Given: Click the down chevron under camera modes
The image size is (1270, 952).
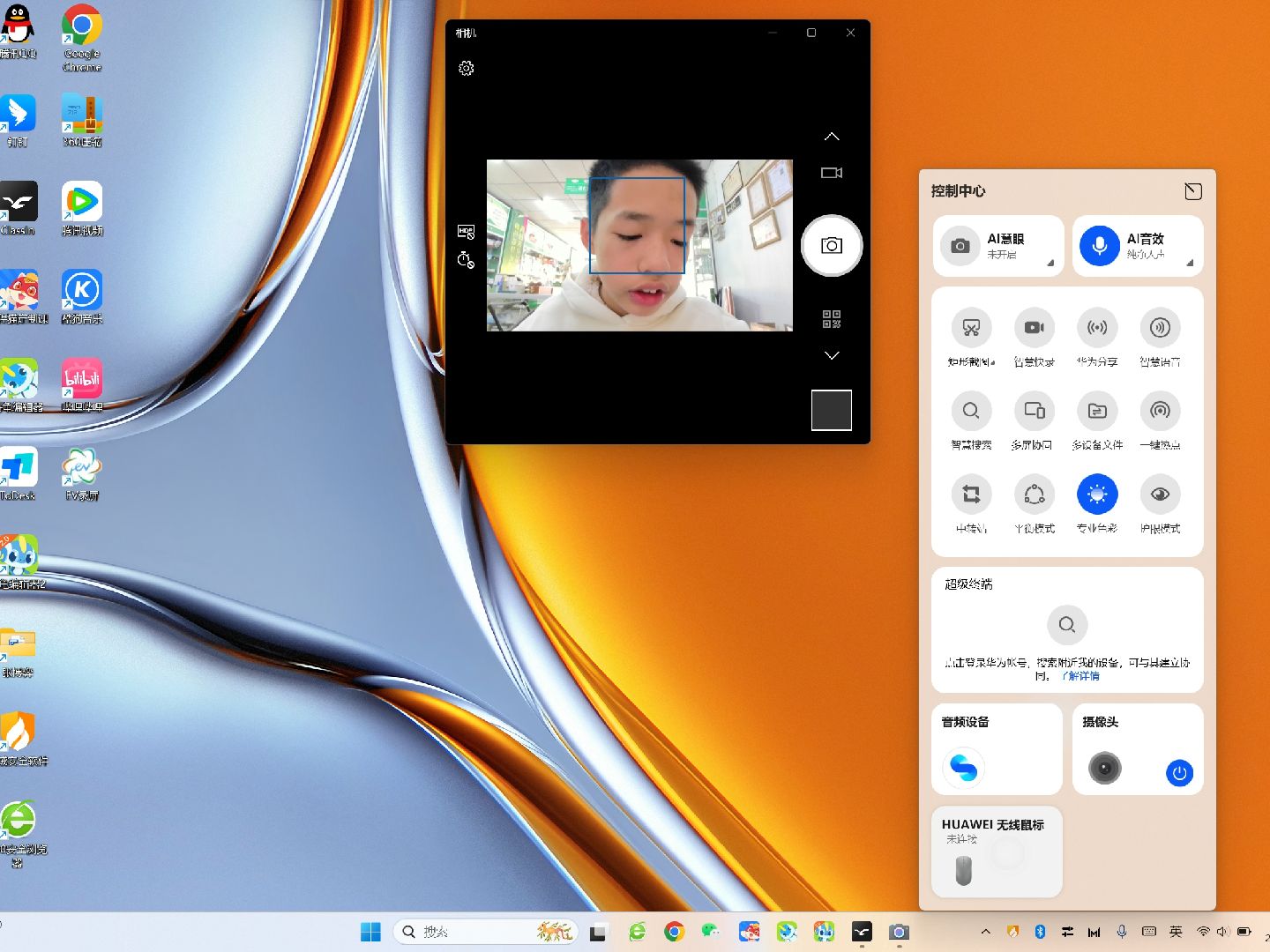Looking at the screenshot, I should click(831, 355).
